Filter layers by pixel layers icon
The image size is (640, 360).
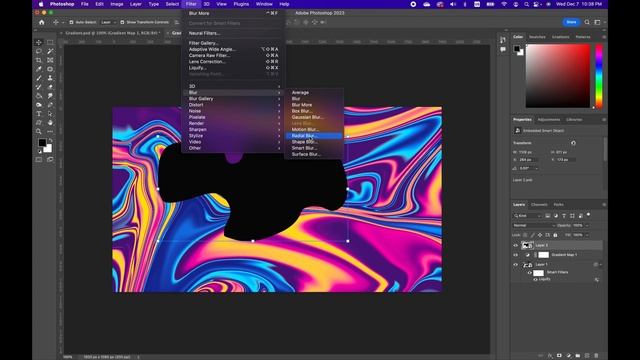[x=548, y=216]
